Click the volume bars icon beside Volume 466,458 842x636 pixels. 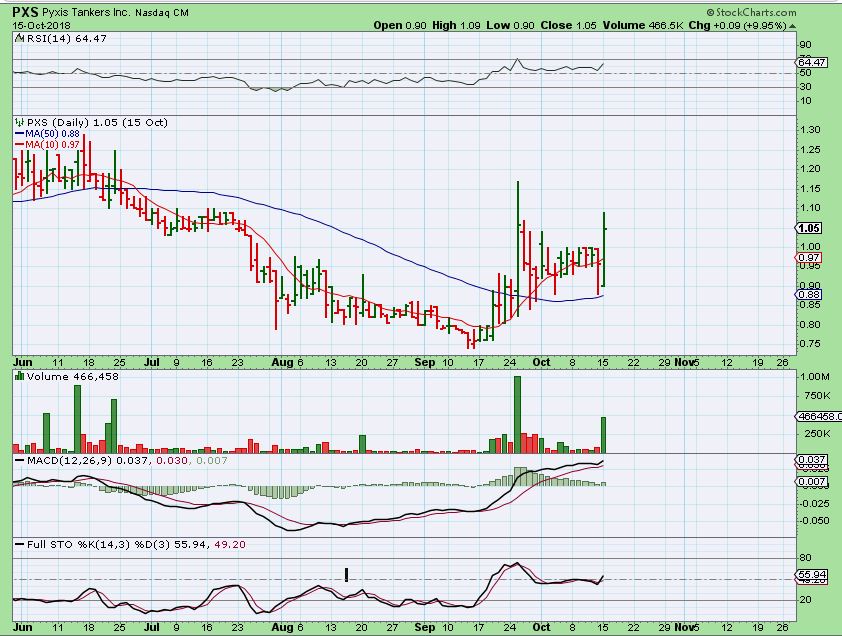[19, 376]
